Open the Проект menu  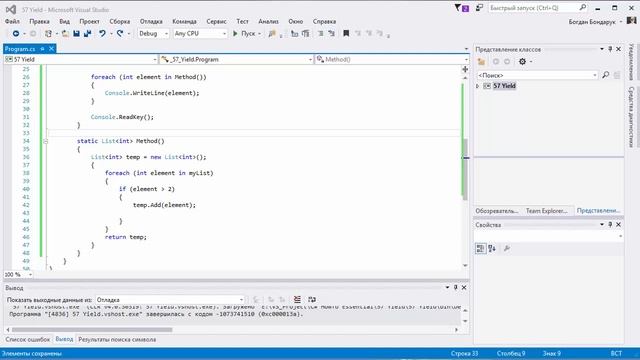point(89,21)
